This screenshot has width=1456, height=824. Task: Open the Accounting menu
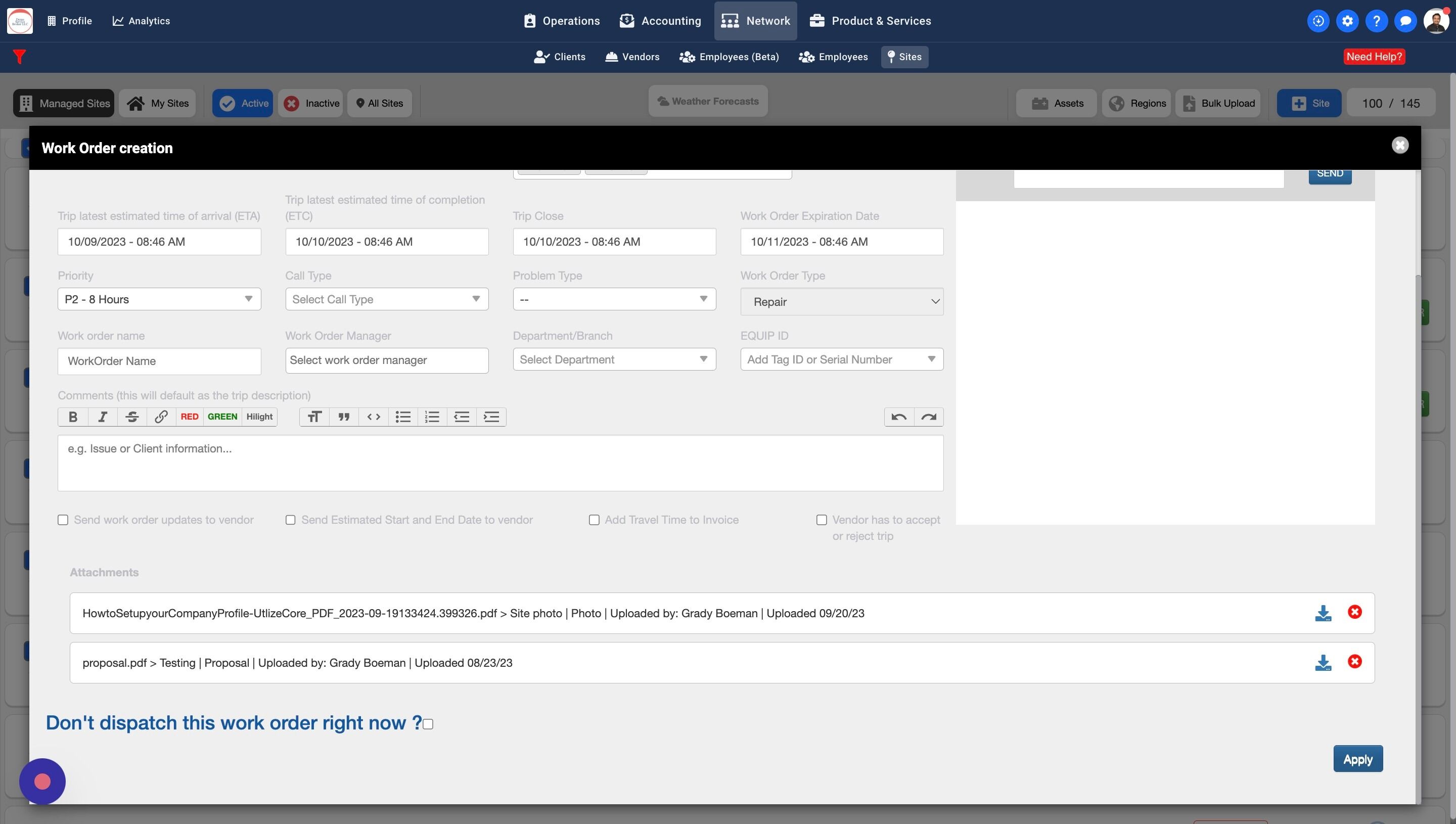coord(660,21)
